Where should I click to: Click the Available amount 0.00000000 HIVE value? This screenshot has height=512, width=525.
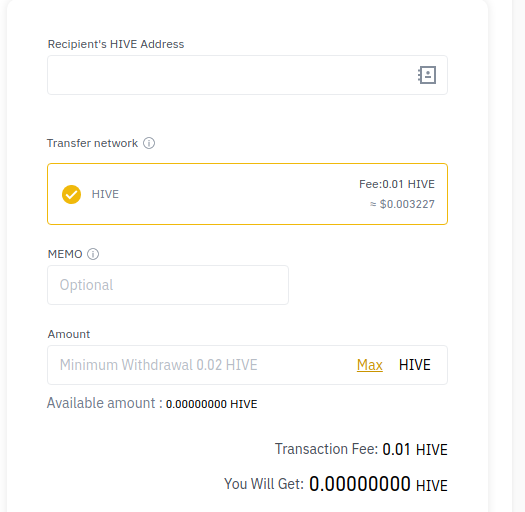[212, 404]
